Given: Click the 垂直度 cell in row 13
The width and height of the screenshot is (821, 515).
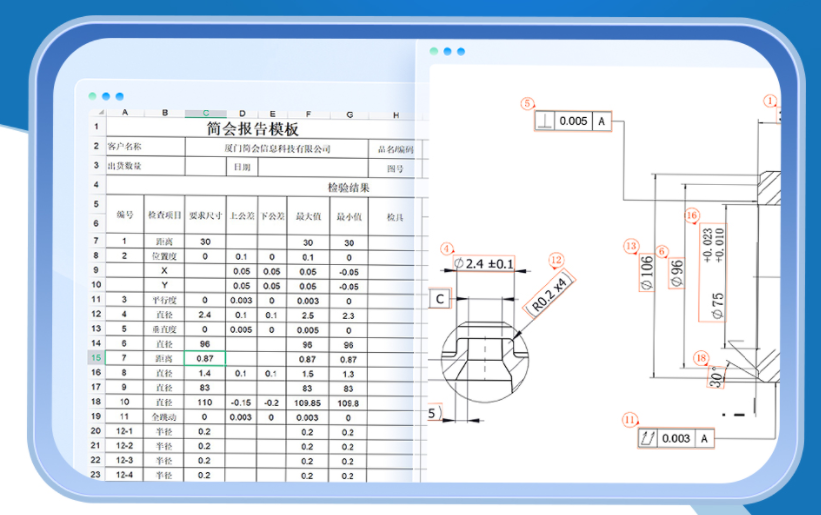Looking at the screenshot, I should click(x=164, y=329).
